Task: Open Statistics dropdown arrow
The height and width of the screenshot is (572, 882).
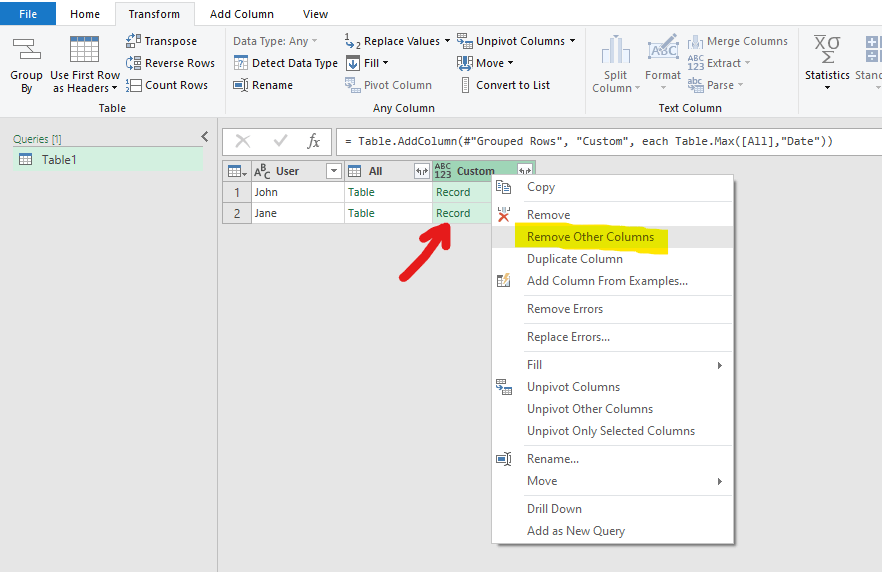Action: point(827,88)
